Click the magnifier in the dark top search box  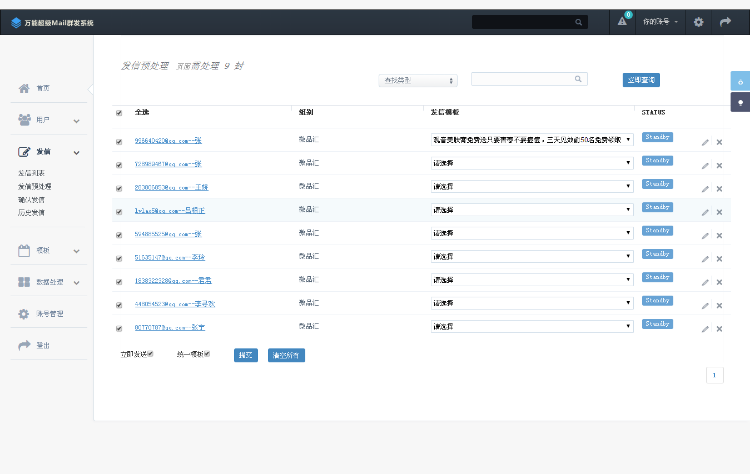pyautogui.click(x=578, y=22)
